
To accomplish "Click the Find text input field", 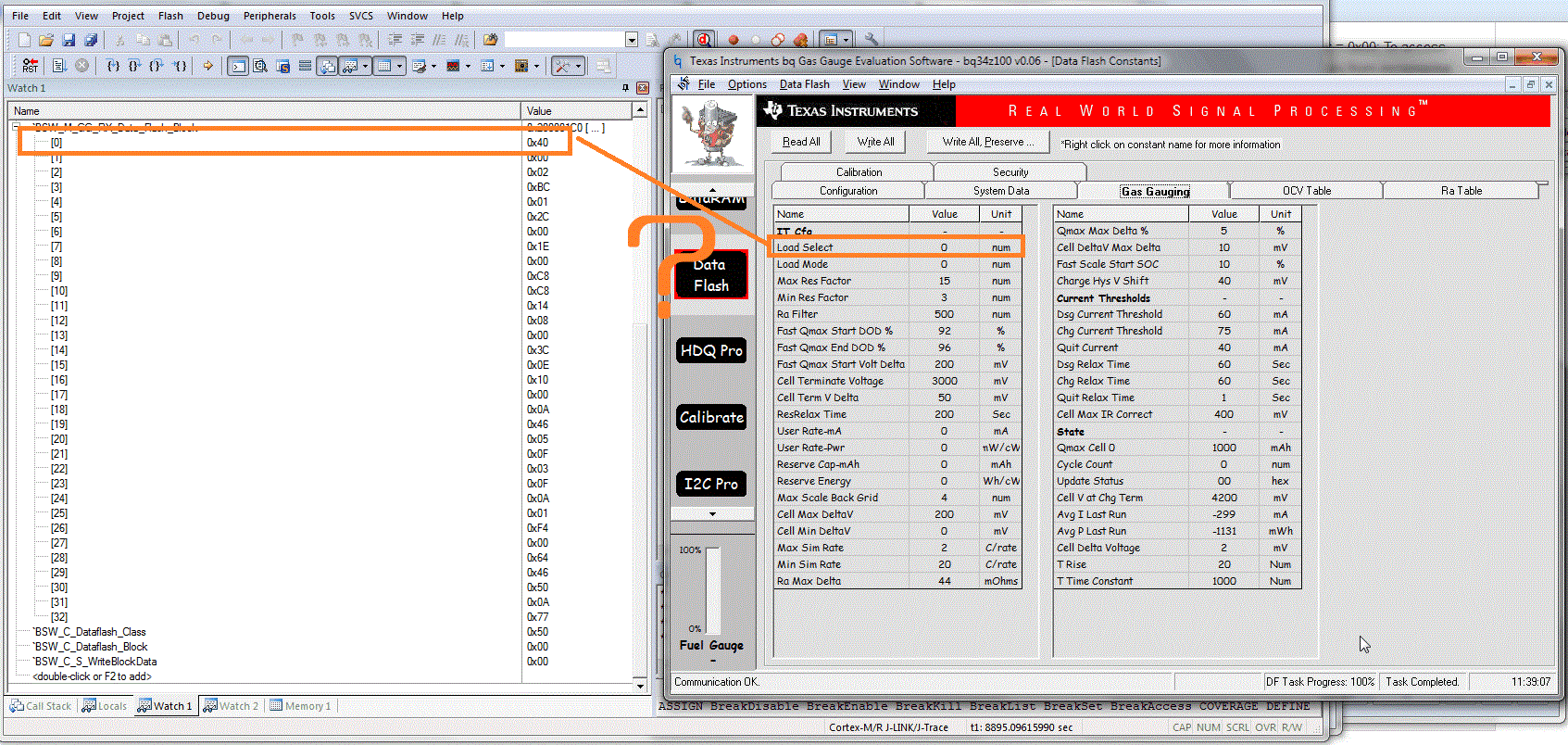I will point(565,40).
